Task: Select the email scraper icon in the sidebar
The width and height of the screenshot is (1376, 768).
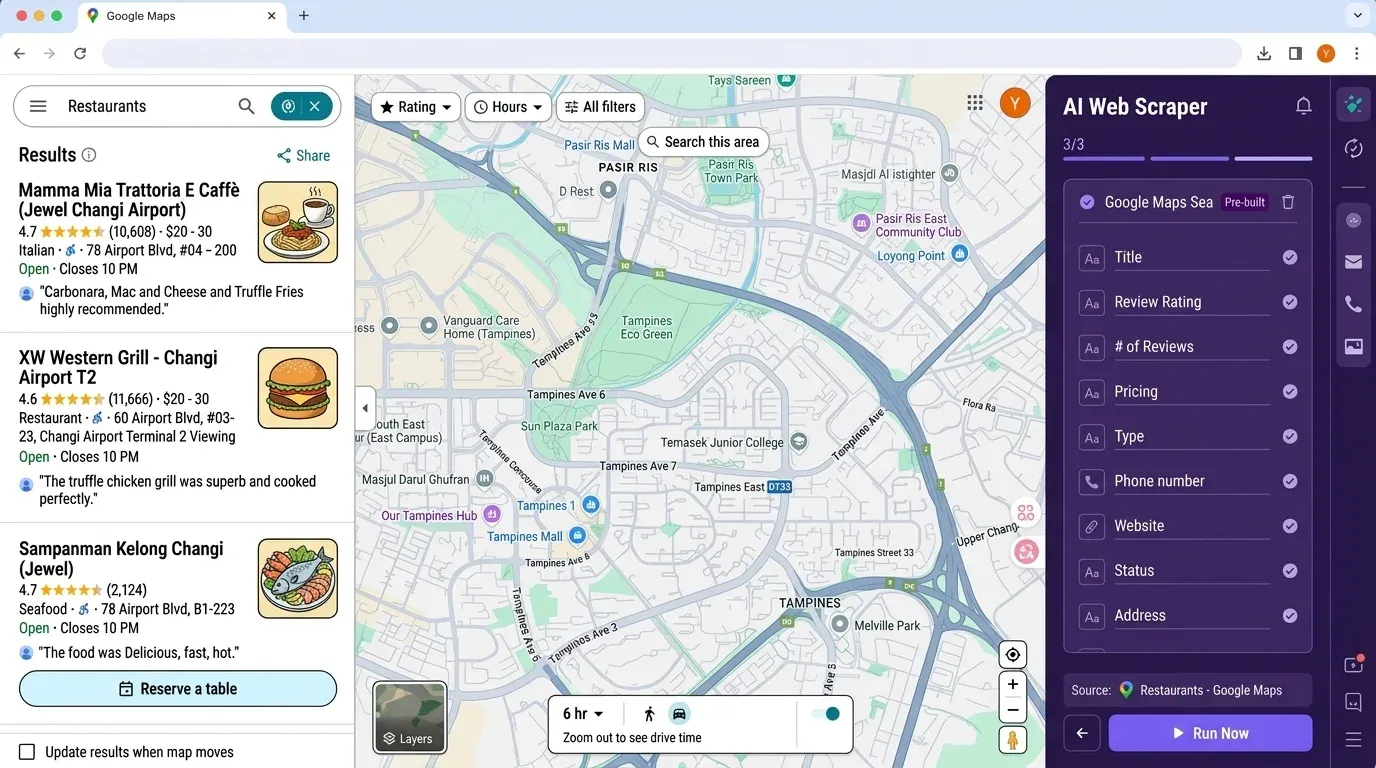Action: pos(1353,262)
